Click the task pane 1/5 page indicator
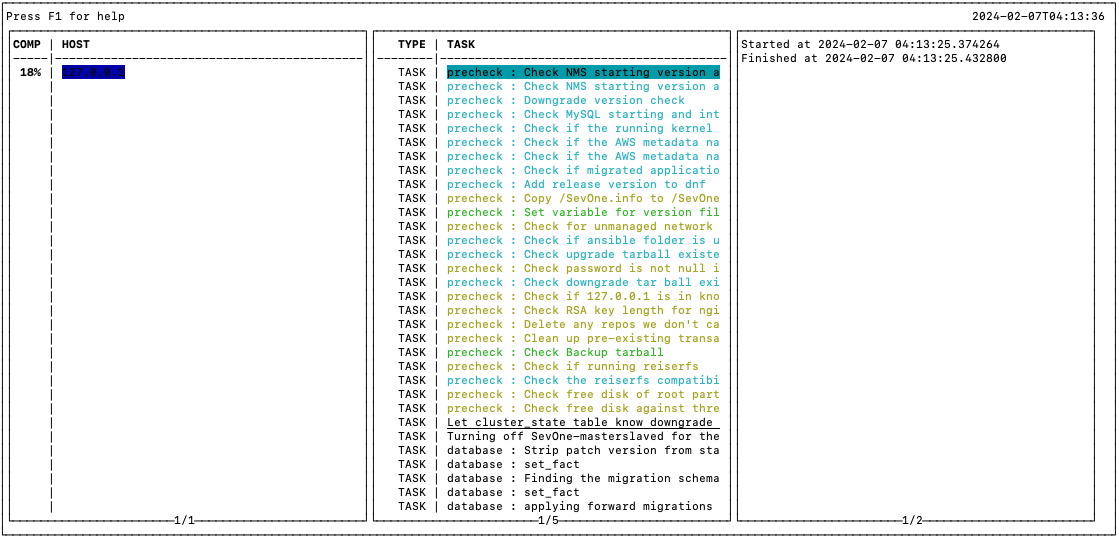 pyautogui.click(x=548, y=521)
